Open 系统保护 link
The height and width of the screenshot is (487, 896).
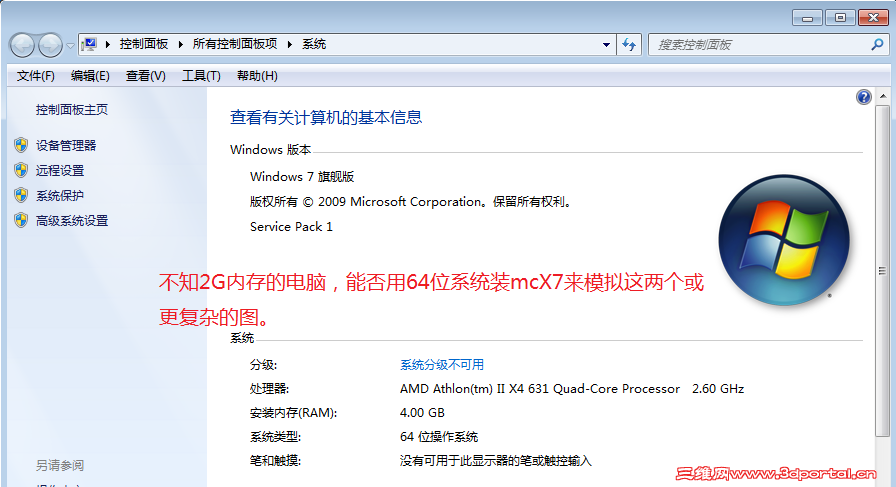pos(59,196)
